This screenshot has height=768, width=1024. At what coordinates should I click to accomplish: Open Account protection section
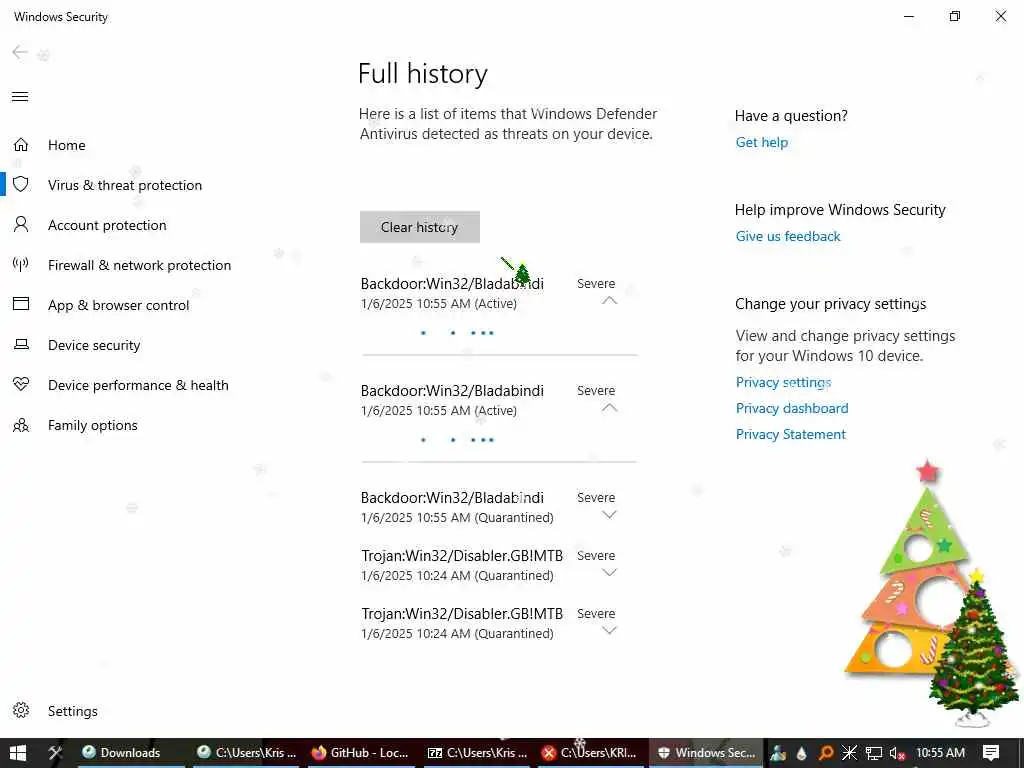coord(107,225)
